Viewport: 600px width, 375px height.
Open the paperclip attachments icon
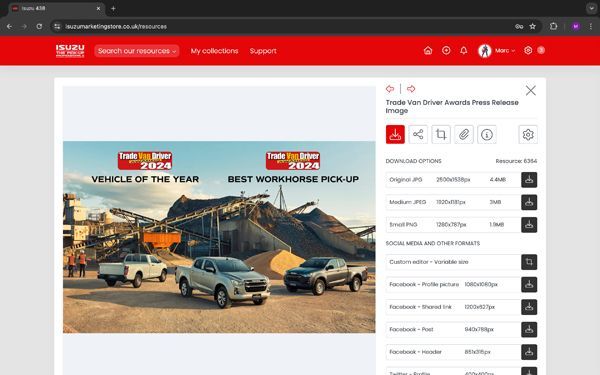point(464,134)
